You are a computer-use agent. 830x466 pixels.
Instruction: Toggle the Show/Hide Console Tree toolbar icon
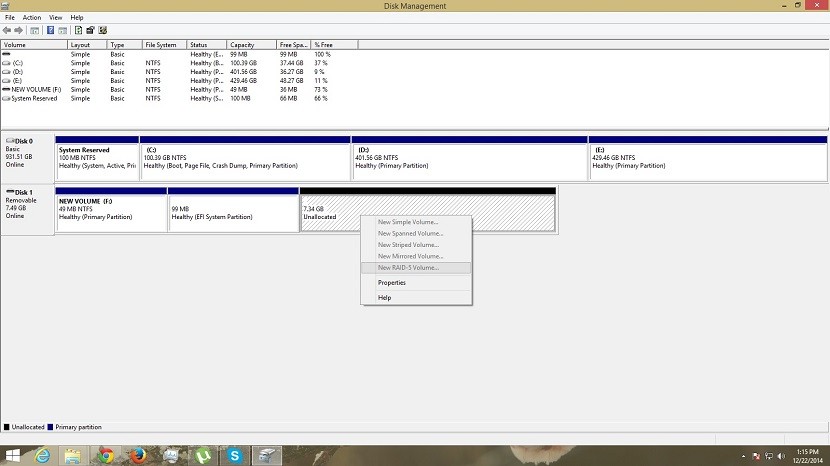[x=34, y=30]
